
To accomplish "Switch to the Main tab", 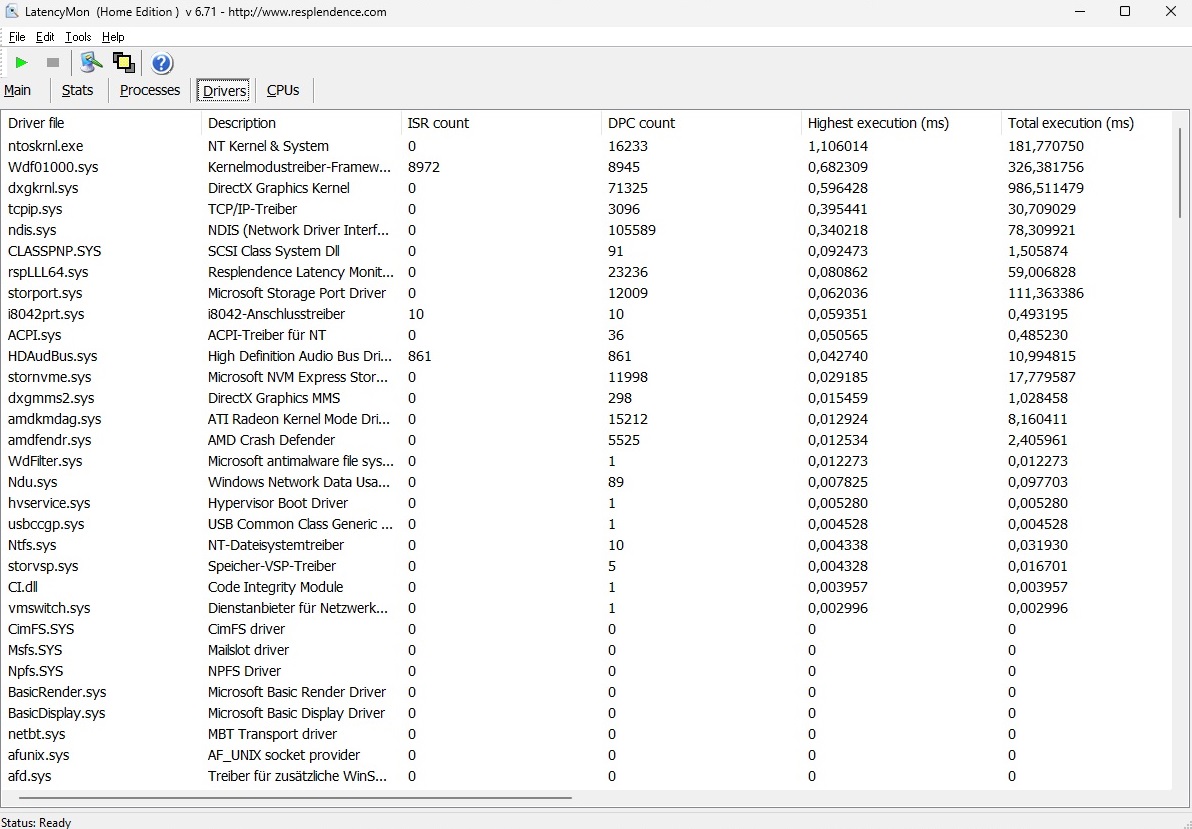I will pyautogui.click(x=18, y=90).
